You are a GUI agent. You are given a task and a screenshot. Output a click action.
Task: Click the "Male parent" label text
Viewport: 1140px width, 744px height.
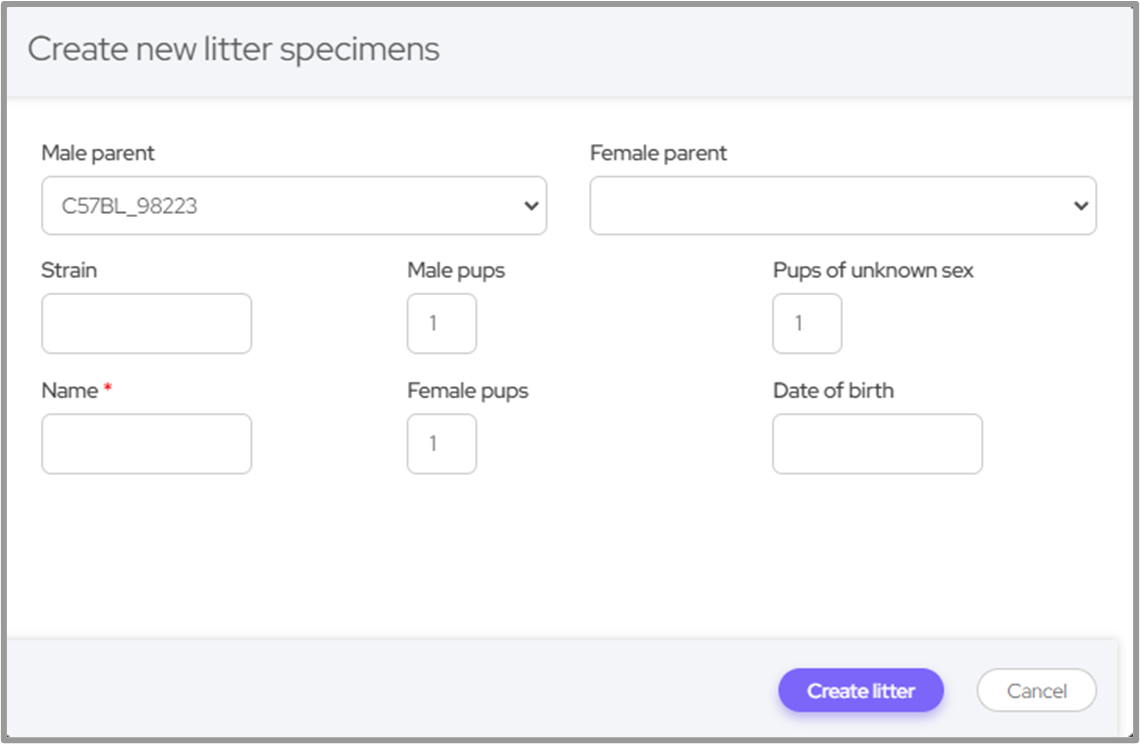(x=98, y=153)
